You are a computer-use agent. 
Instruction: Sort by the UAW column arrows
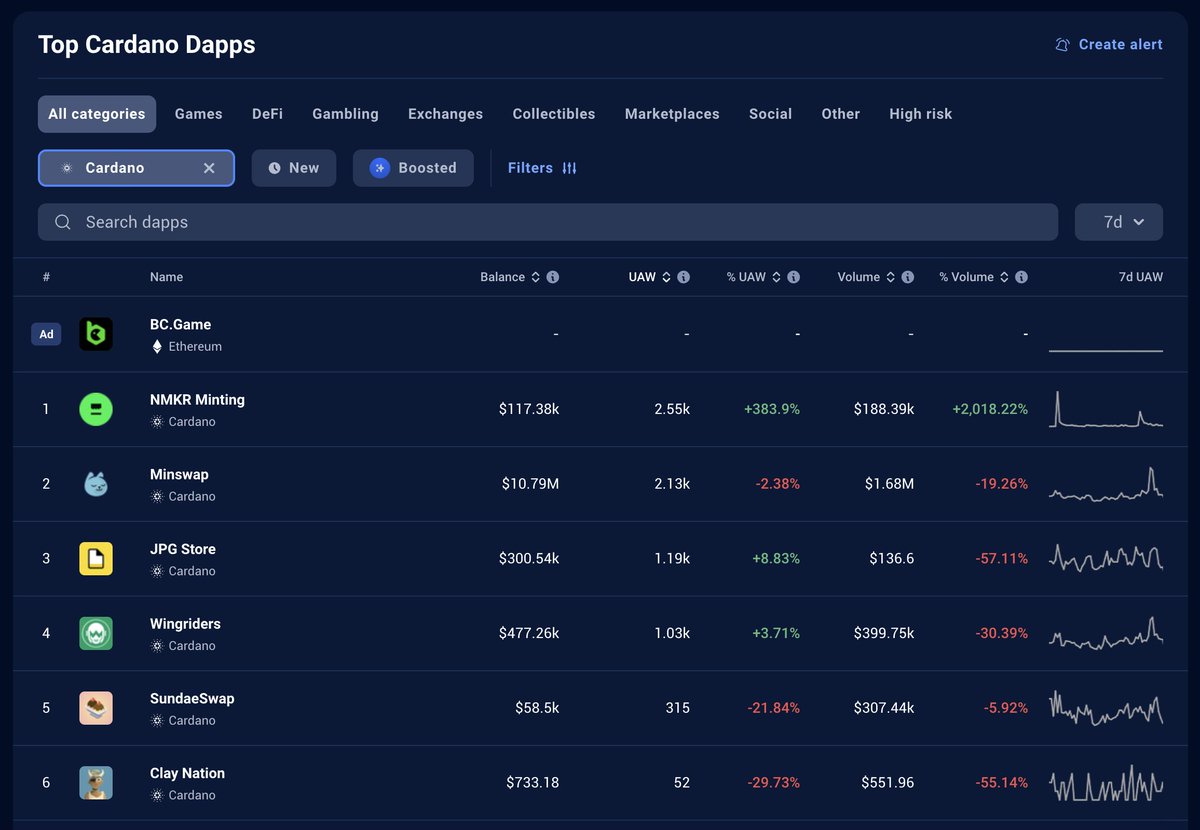point(666,277)
